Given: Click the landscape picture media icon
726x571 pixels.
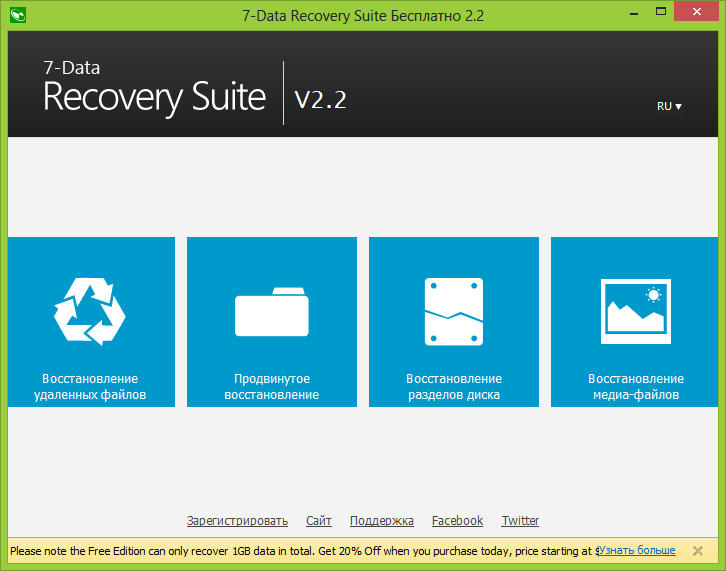Looking at the screenshot, I should point(635,309).
